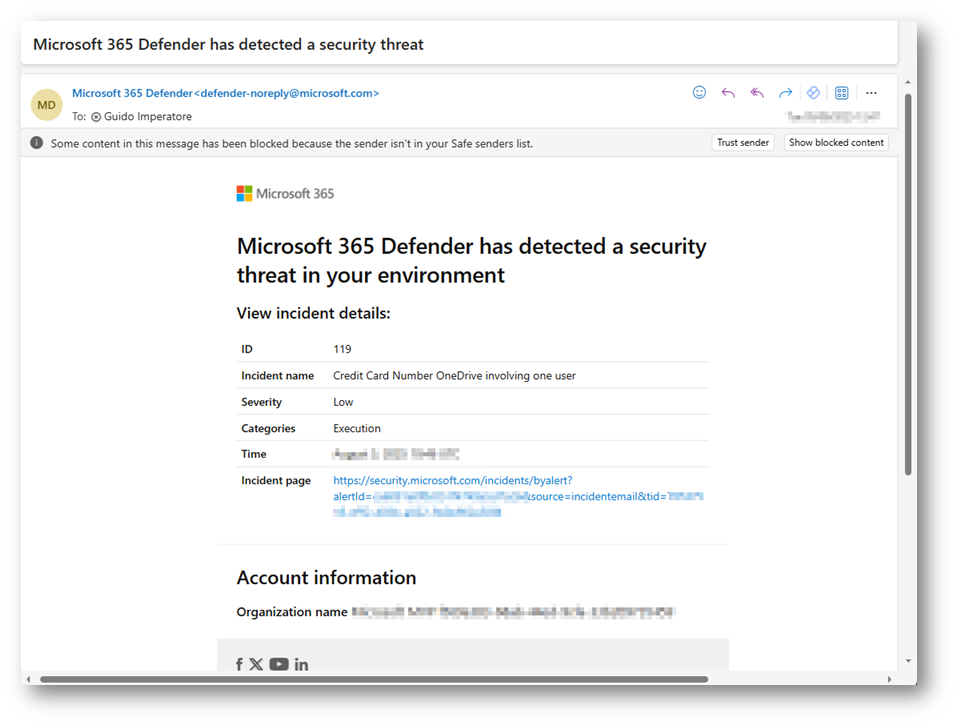Open the More actions ellipsis menu
Screen dimensions: 959x727
pyautogui.click(x=871, y=93)
